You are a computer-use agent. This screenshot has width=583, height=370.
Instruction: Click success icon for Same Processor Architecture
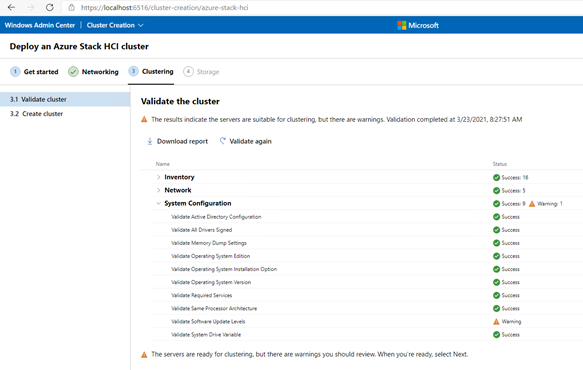pos(496,308)
